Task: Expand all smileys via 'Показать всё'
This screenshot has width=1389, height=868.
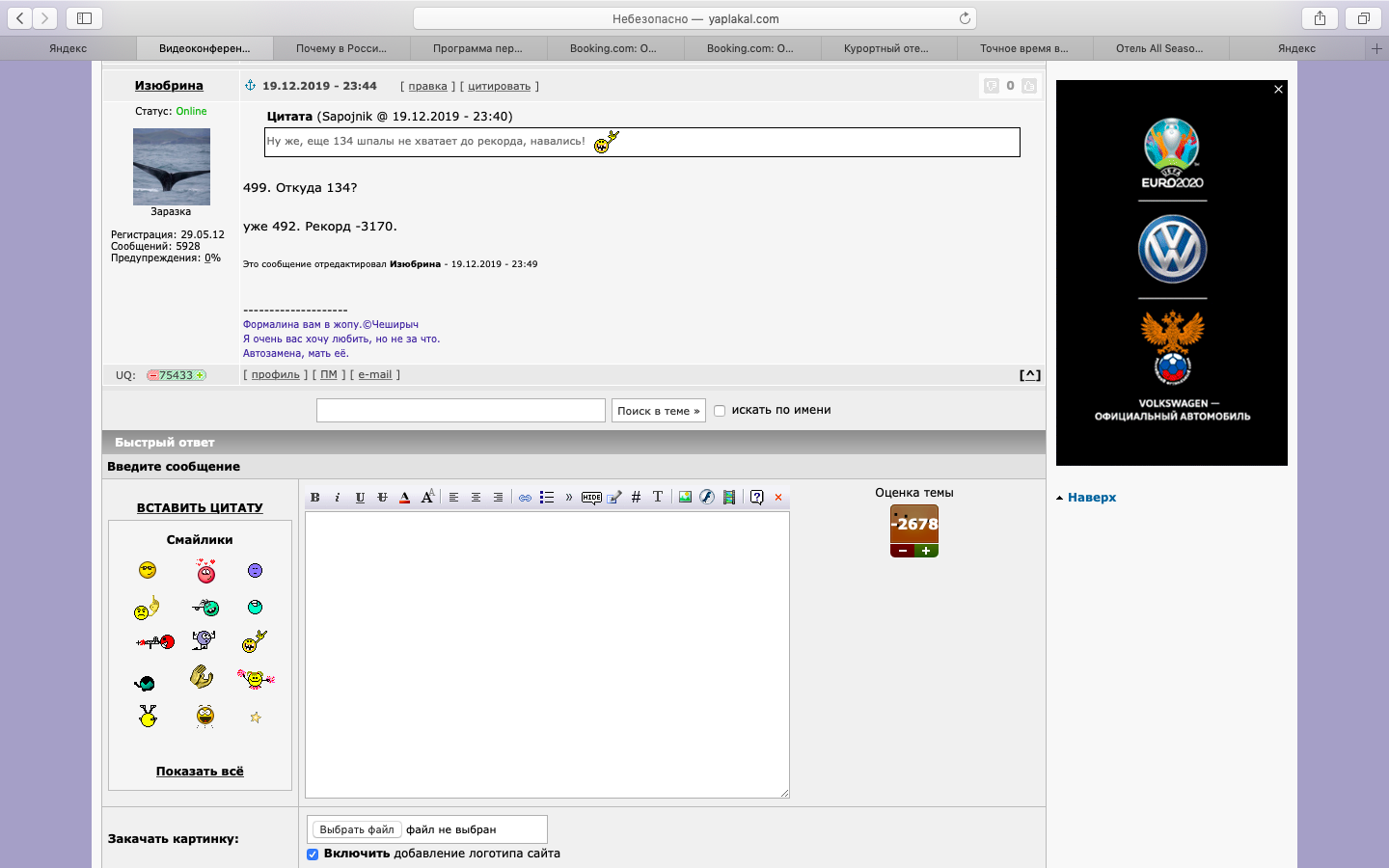Action: (200, 772)
